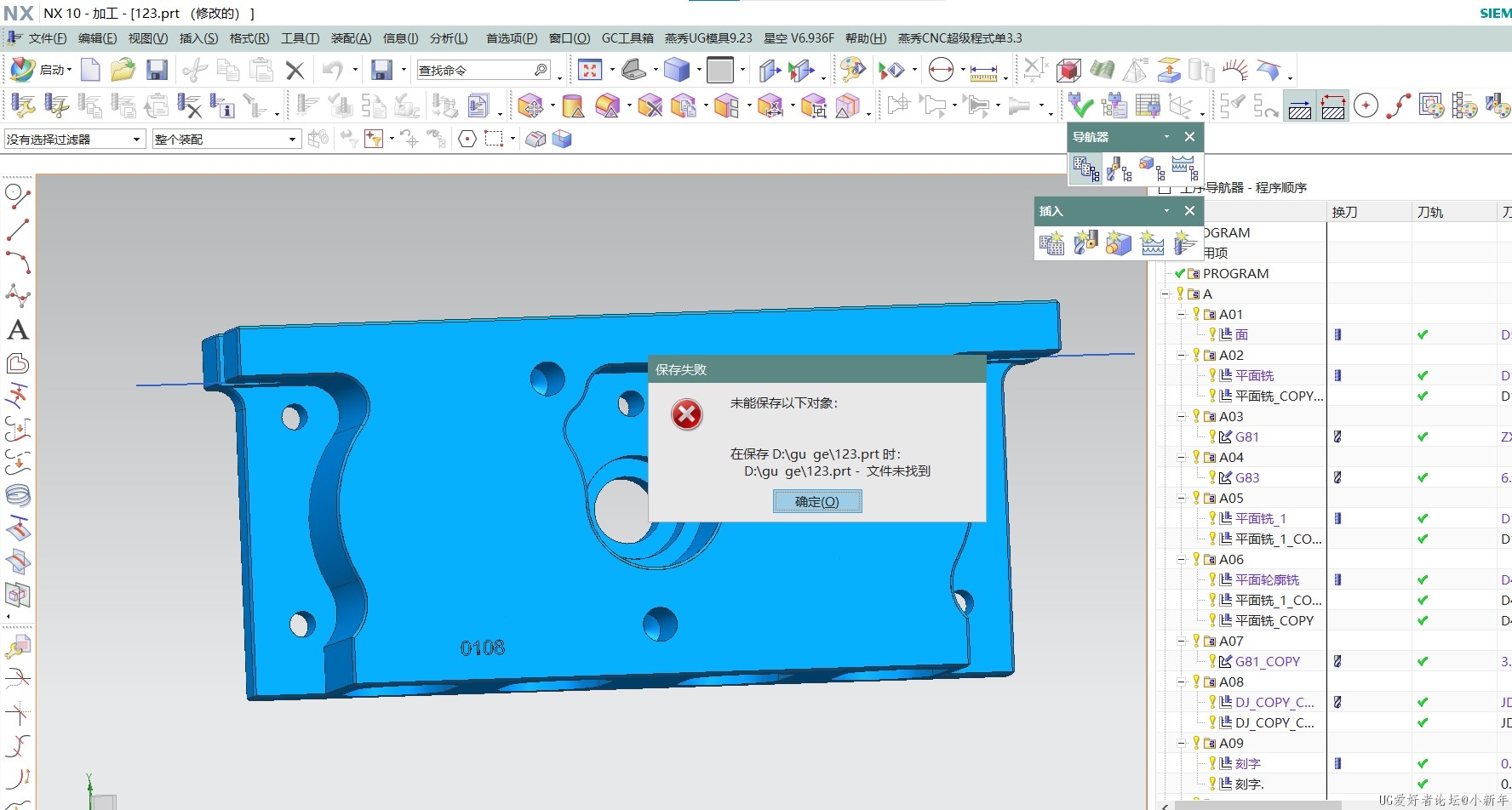Open the 首选项(P) menu
Image resolution: width=1512 pixels, height=810 pixels.
pyautogui.click(x=512, y=38)
